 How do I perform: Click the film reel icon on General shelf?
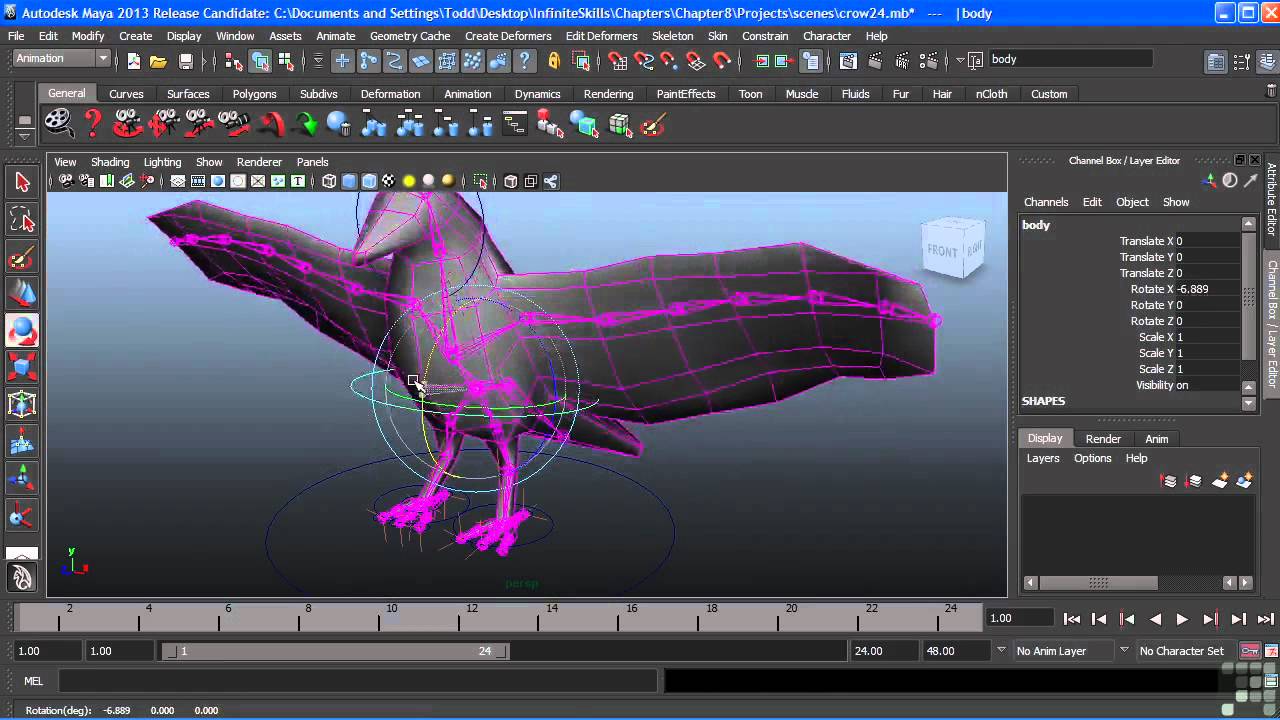[58, 124]
